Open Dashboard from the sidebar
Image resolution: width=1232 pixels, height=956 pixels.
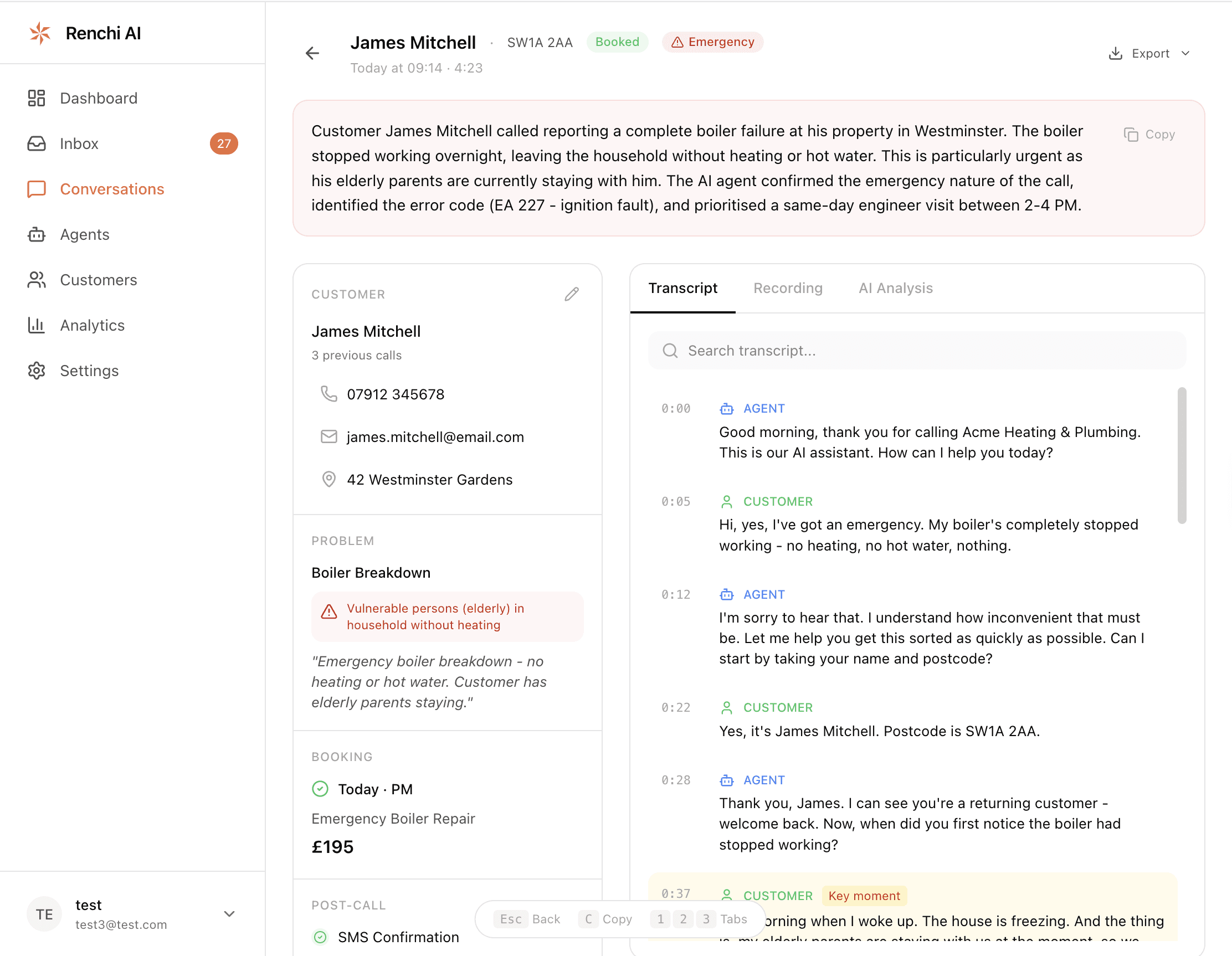pyautogui.click(x=98, y=98)
